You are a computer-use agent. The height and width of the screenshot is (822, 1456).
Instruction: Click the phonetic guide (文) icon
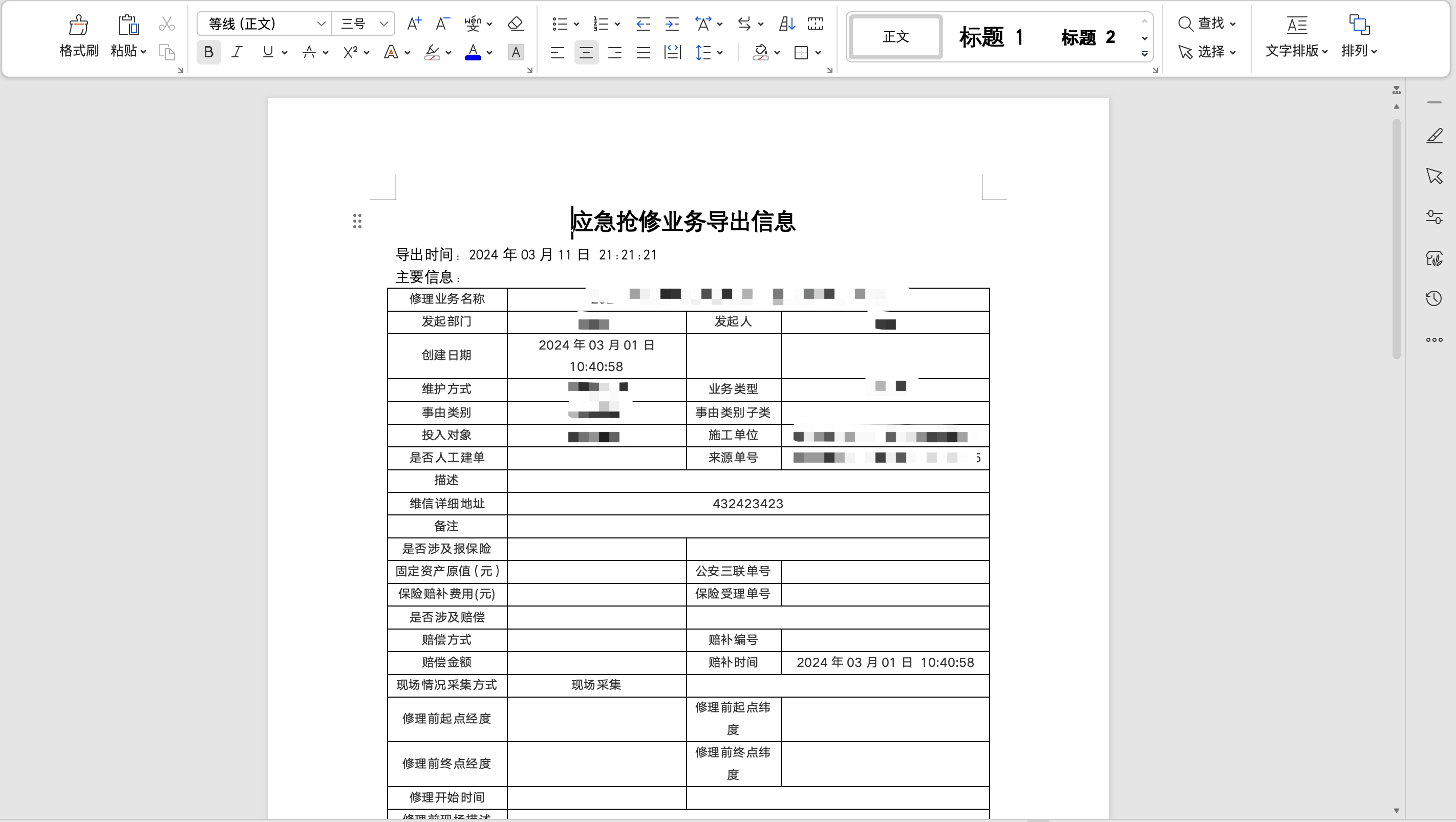(472, 24)
